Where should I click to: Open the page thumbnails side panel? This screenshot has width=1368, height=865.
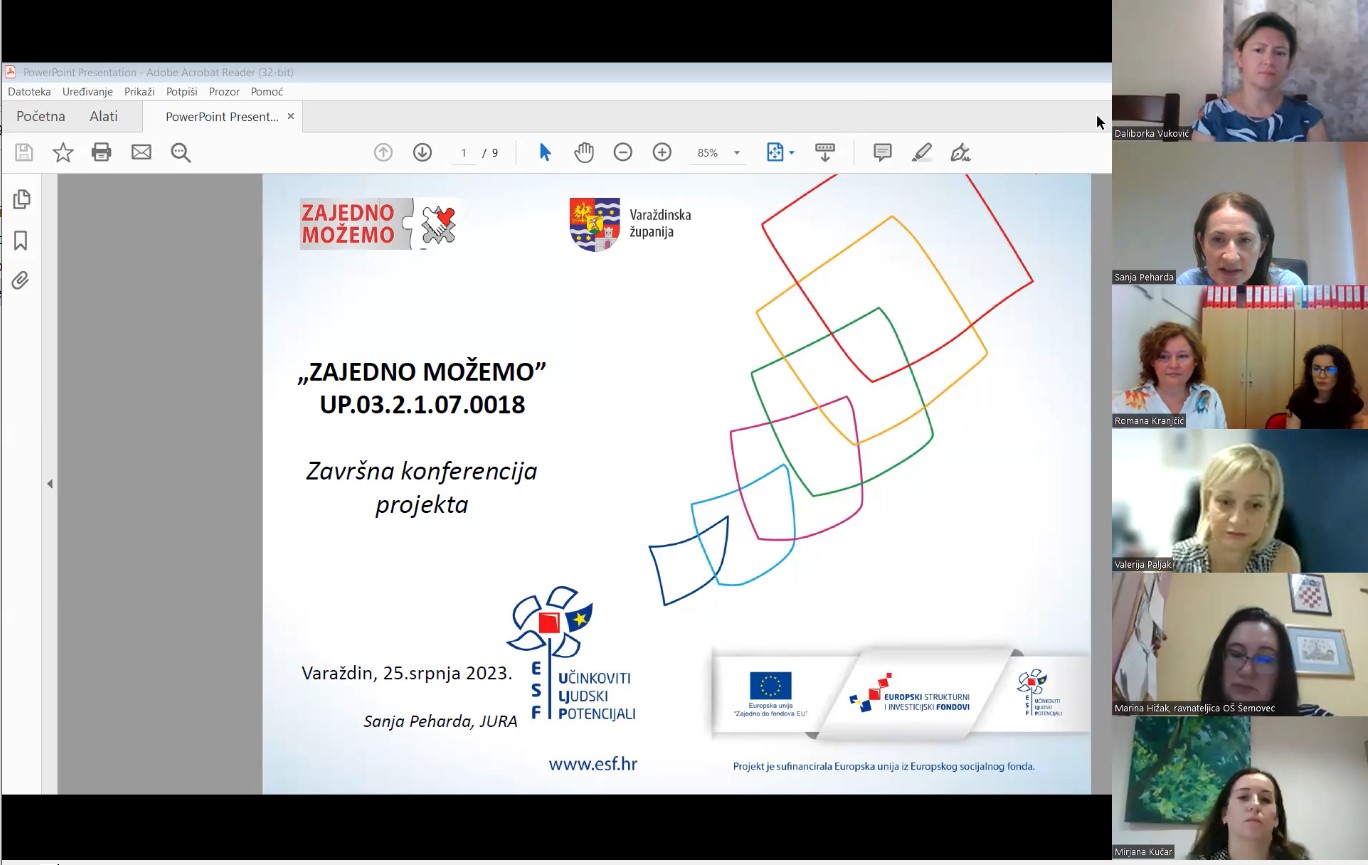coord(21,200)
